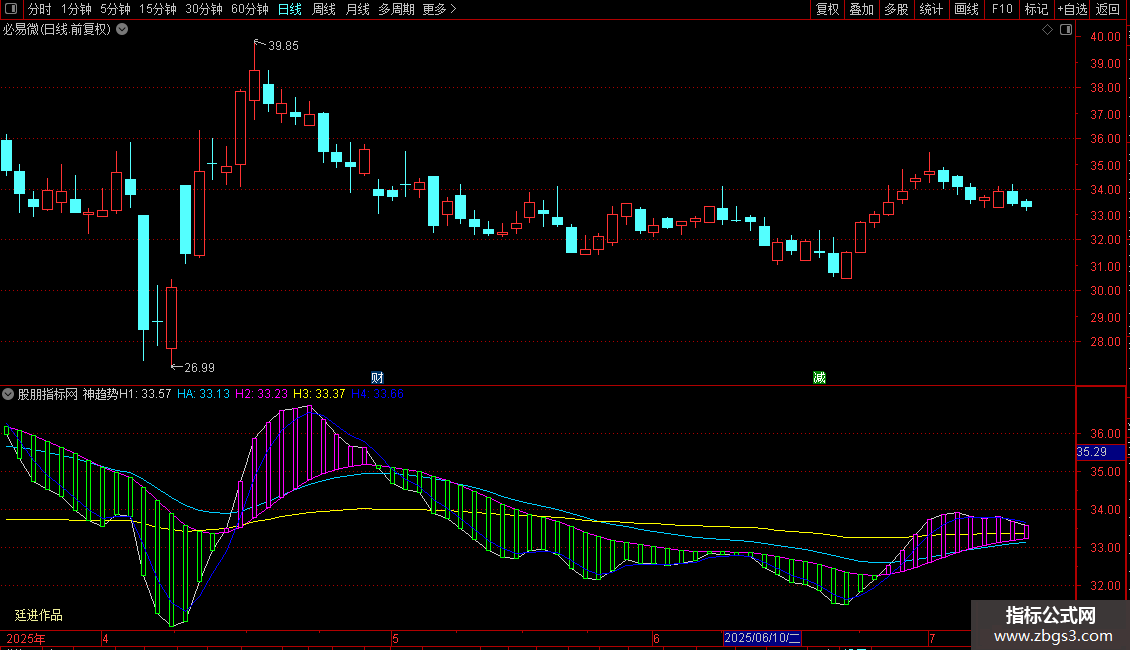Click the 35.29 price cursor label
The width and height of the screenshot is (1130, 650).
tap(1100, 452)
